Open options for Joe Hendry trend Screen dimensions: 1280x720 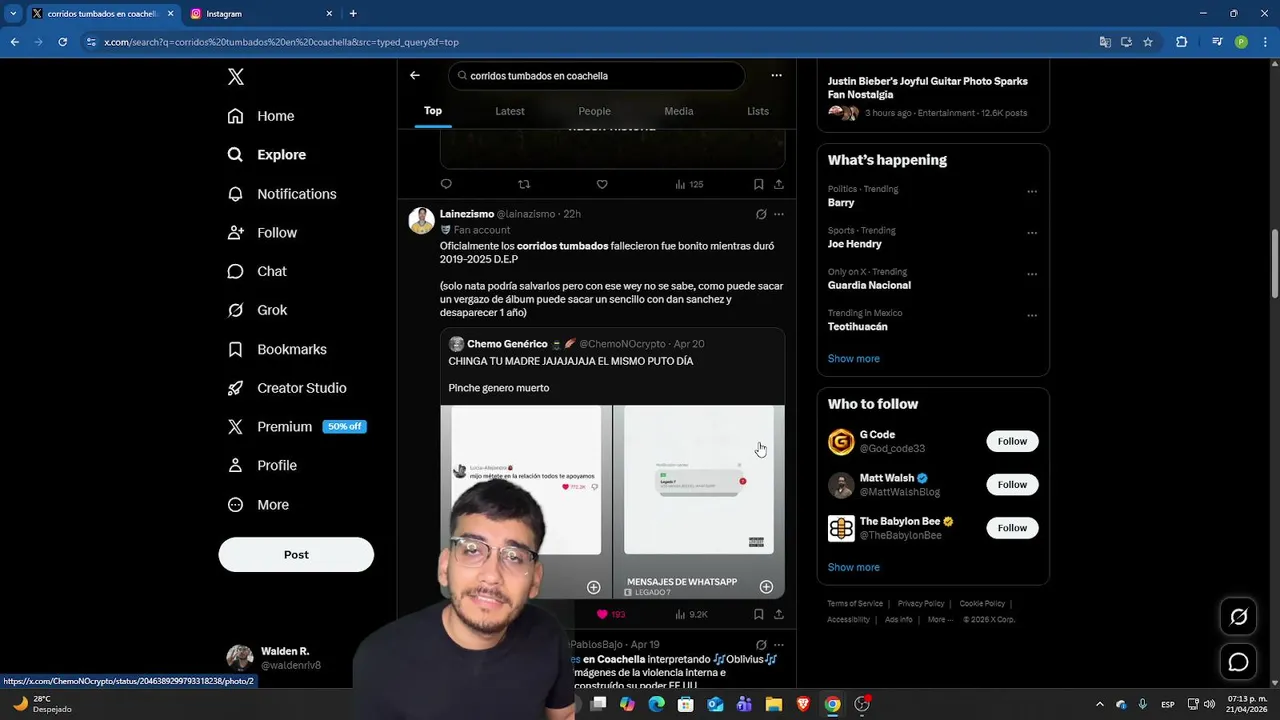[1032, 233]
